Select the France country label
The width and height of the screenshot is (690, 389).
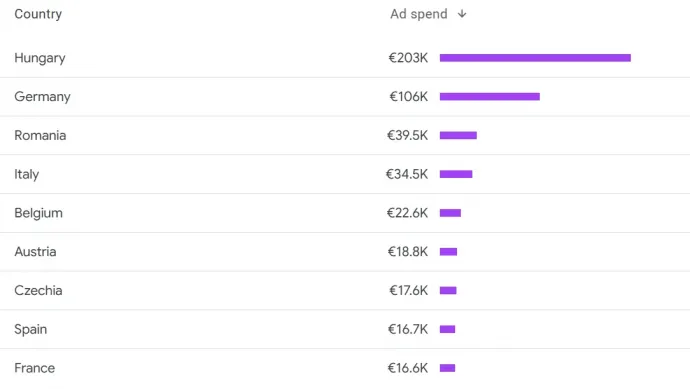coord(34,368)
